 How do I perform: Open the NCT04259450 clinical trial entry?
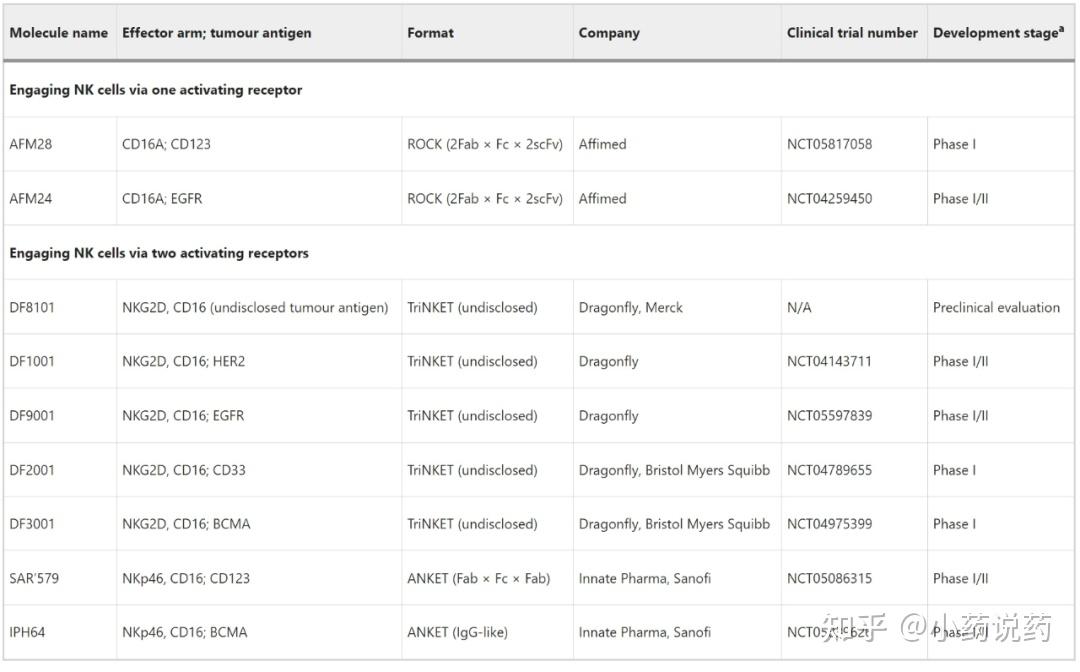pos(829,198)
